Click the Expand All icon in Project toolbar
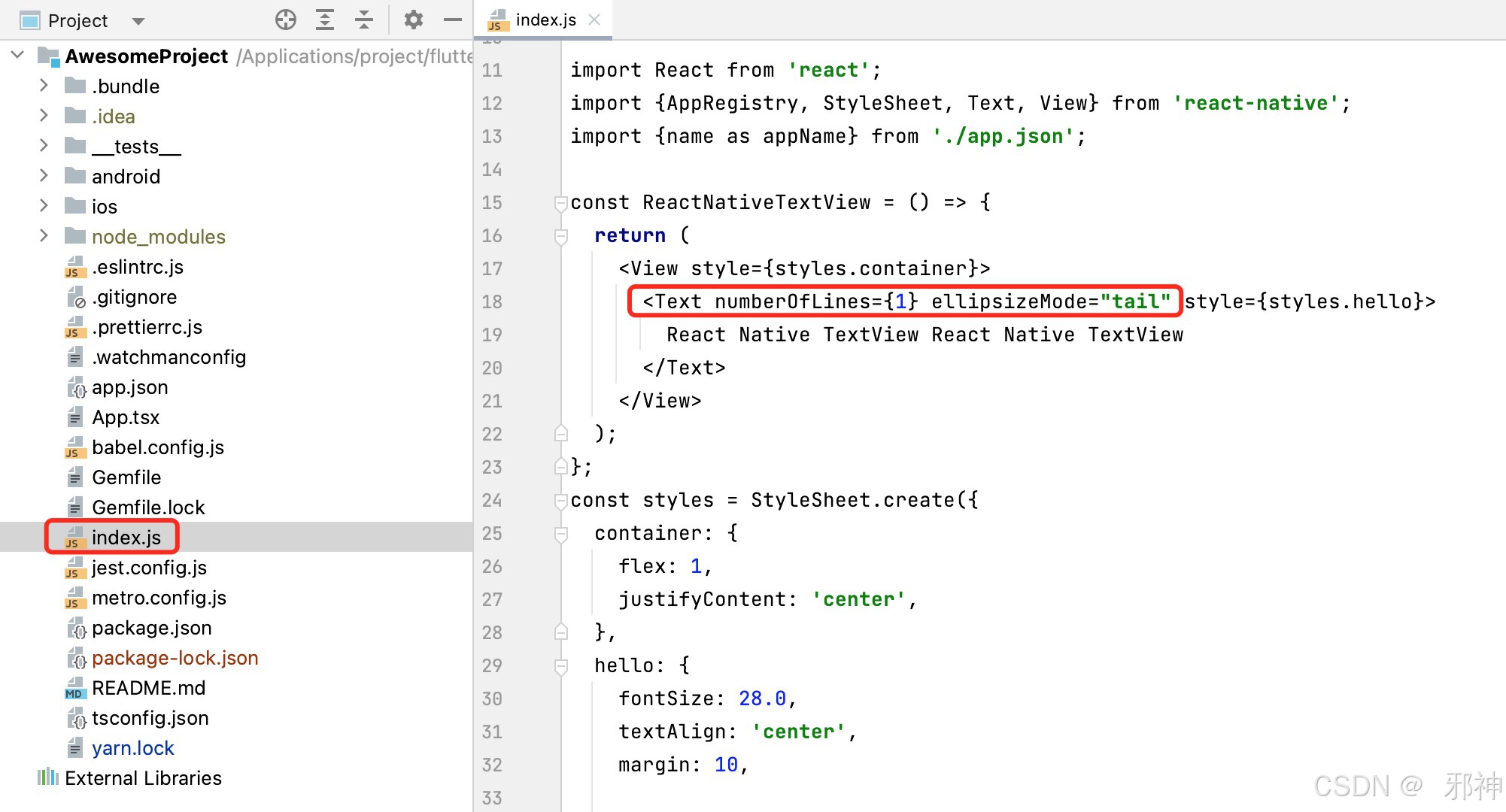The width and height of the screenshot is (1506, 812). pyautogui.click(x=325, y=20)
